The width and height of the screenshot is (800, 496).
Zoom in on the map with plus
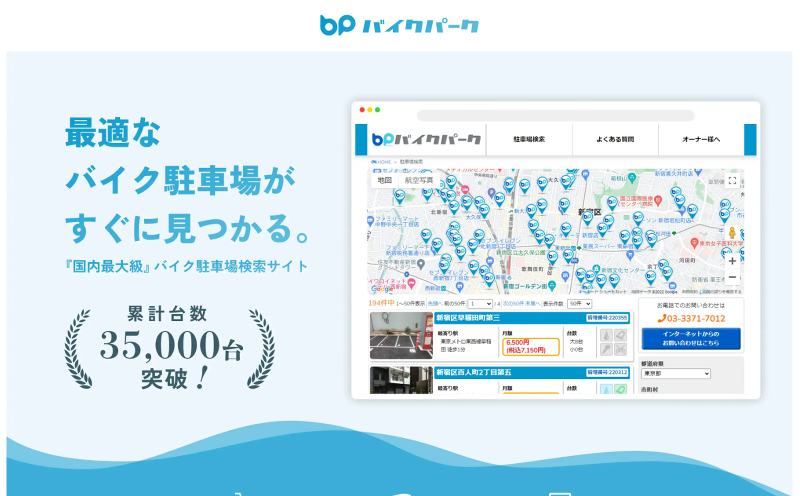[x=732, y=261]
